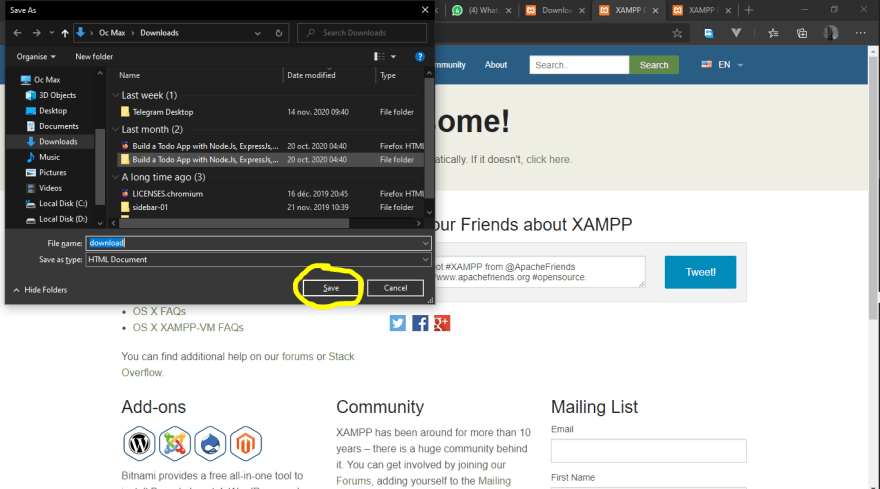Refresh the Downloads folder listing
The image size is (880, 489).
[278, 33]
